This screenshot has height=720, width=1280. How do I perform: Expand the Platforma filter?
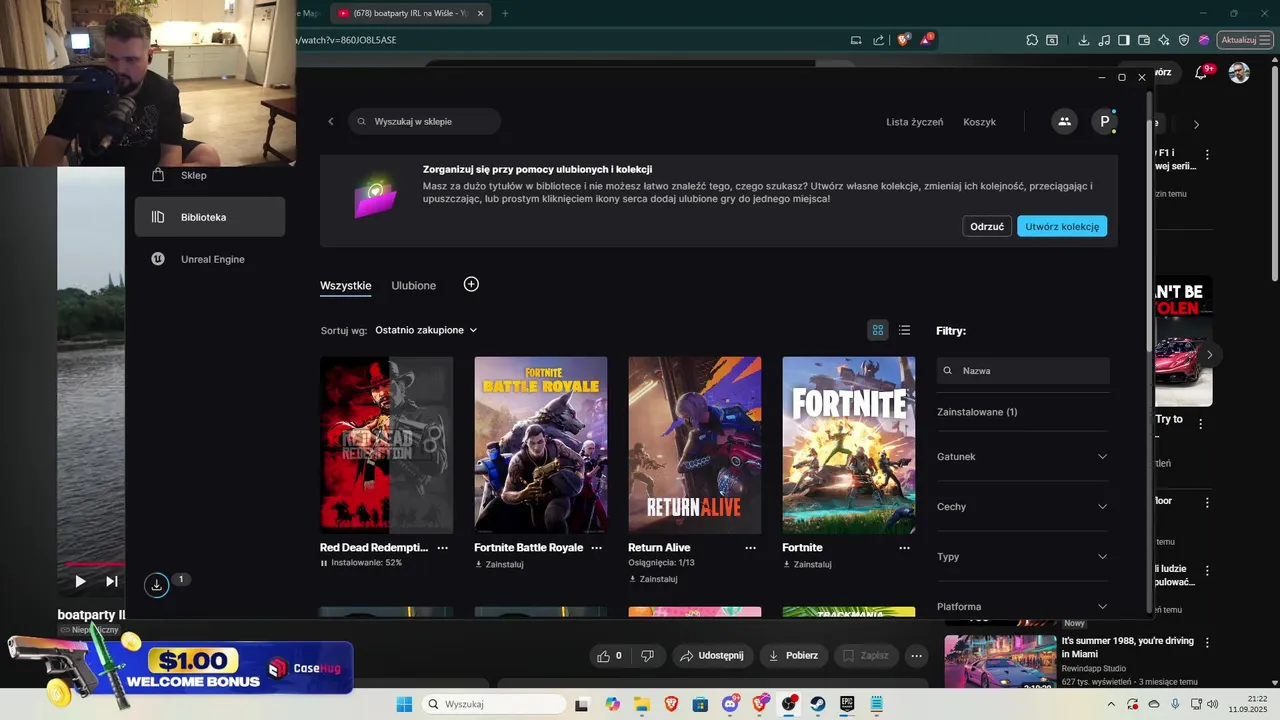click(x=1022, y=606)
